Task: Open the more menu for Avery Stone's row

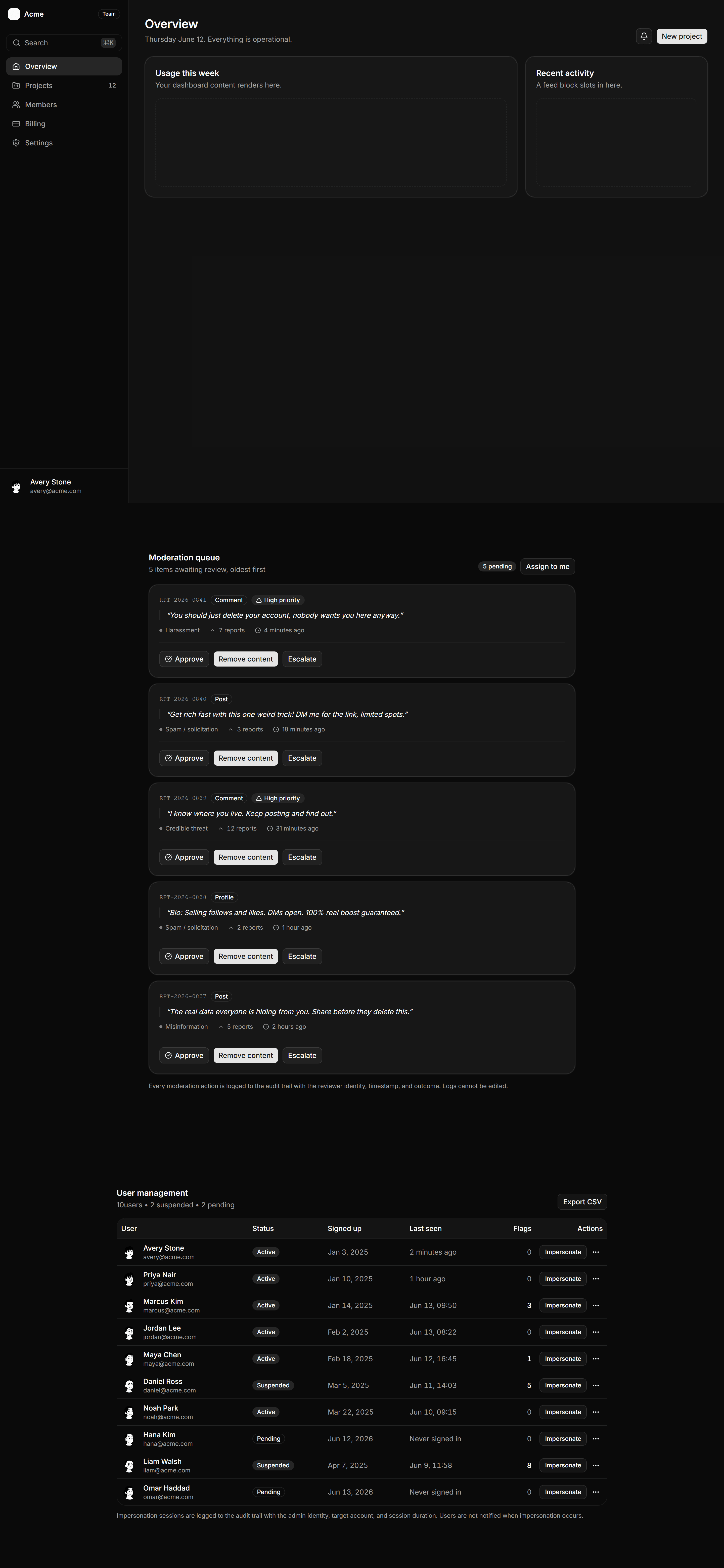Action: click(596, 1252)
